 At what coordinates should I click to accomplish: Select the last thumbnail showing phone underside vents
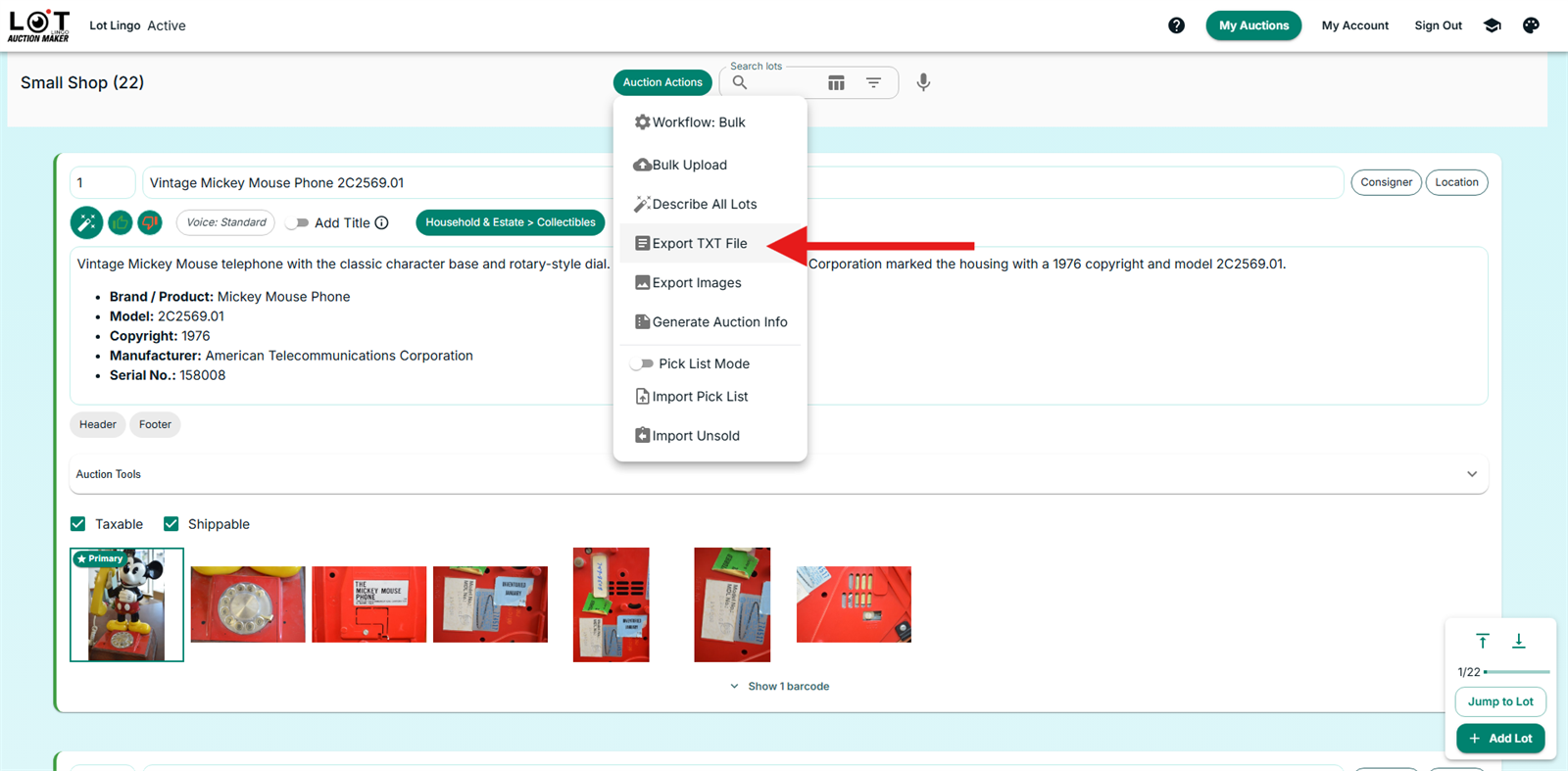[854, 604]
